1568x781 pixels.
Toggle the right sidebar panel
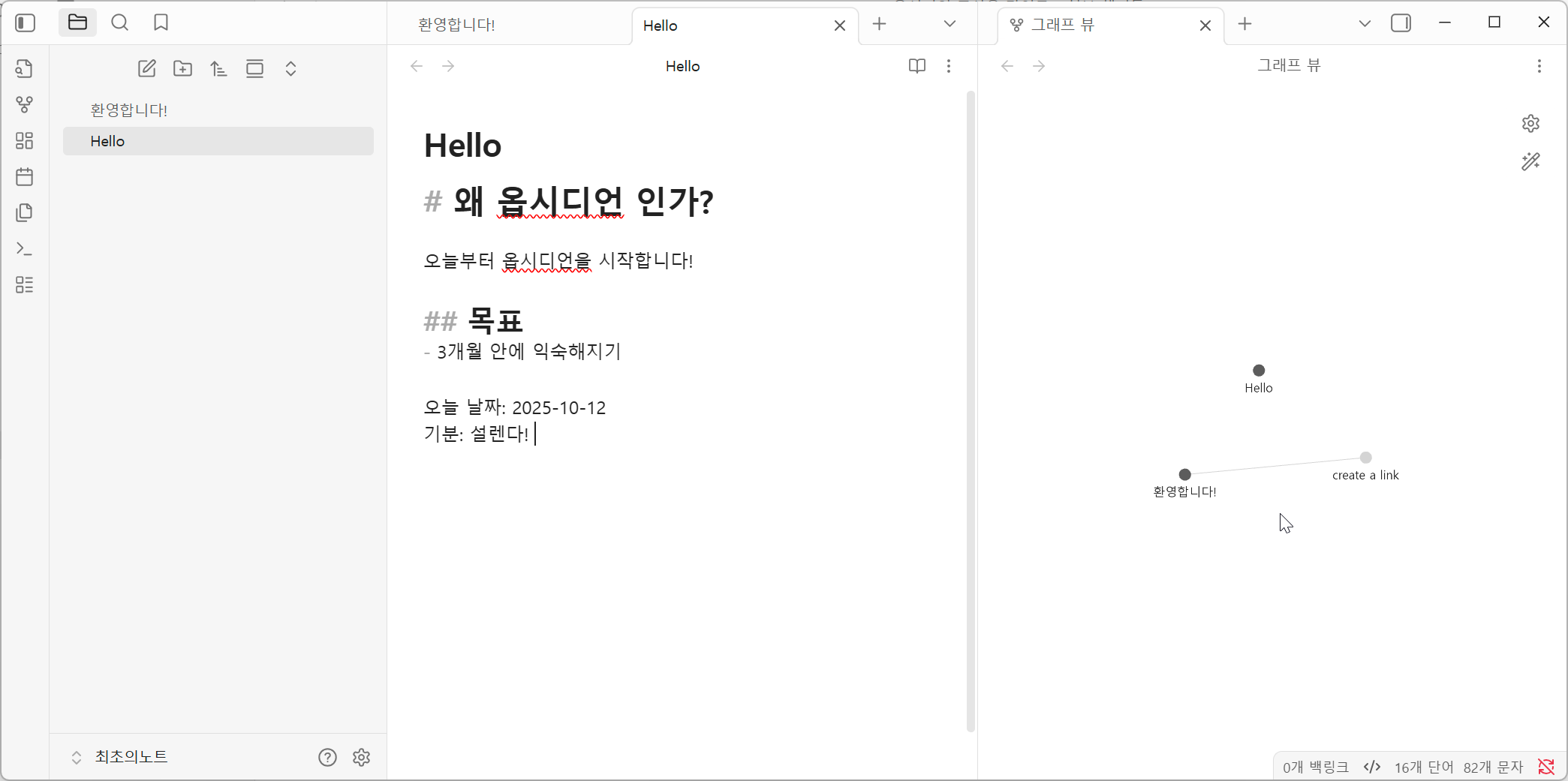(1401, 23)
